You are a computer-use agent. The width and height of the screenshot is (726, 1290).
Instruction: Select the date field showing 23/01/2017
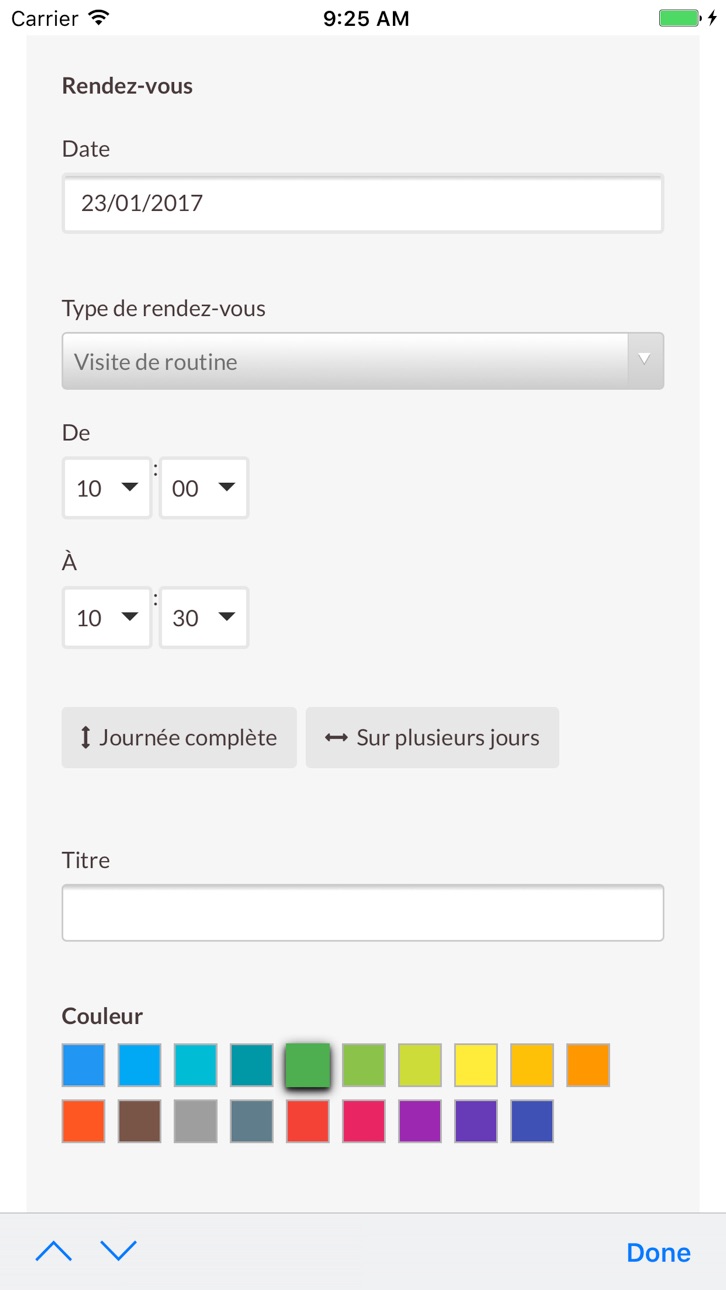point(363,203)
